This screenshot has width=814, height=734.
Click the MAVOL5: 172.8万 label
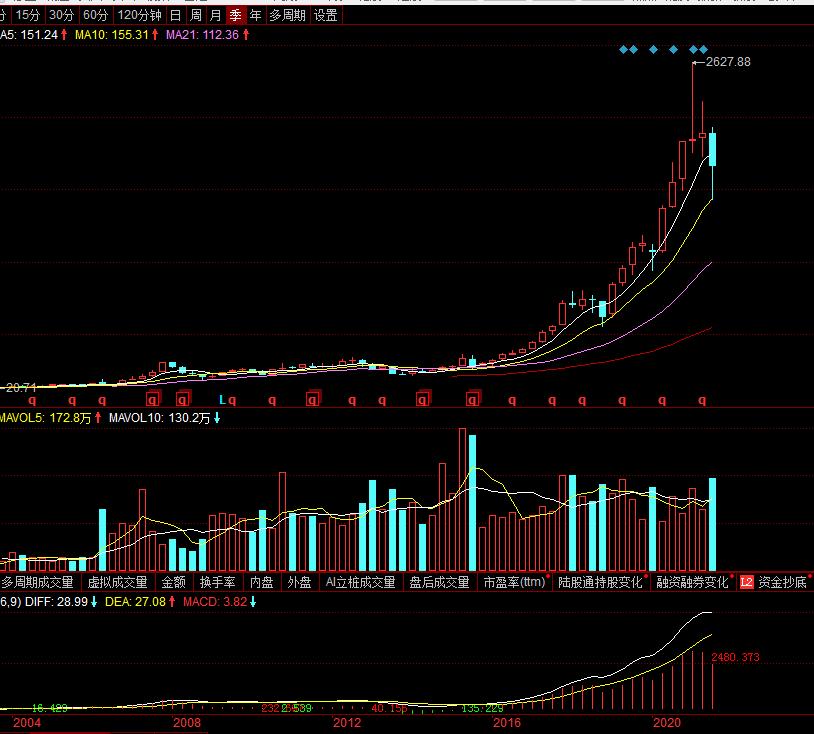[x=46, y=418]
